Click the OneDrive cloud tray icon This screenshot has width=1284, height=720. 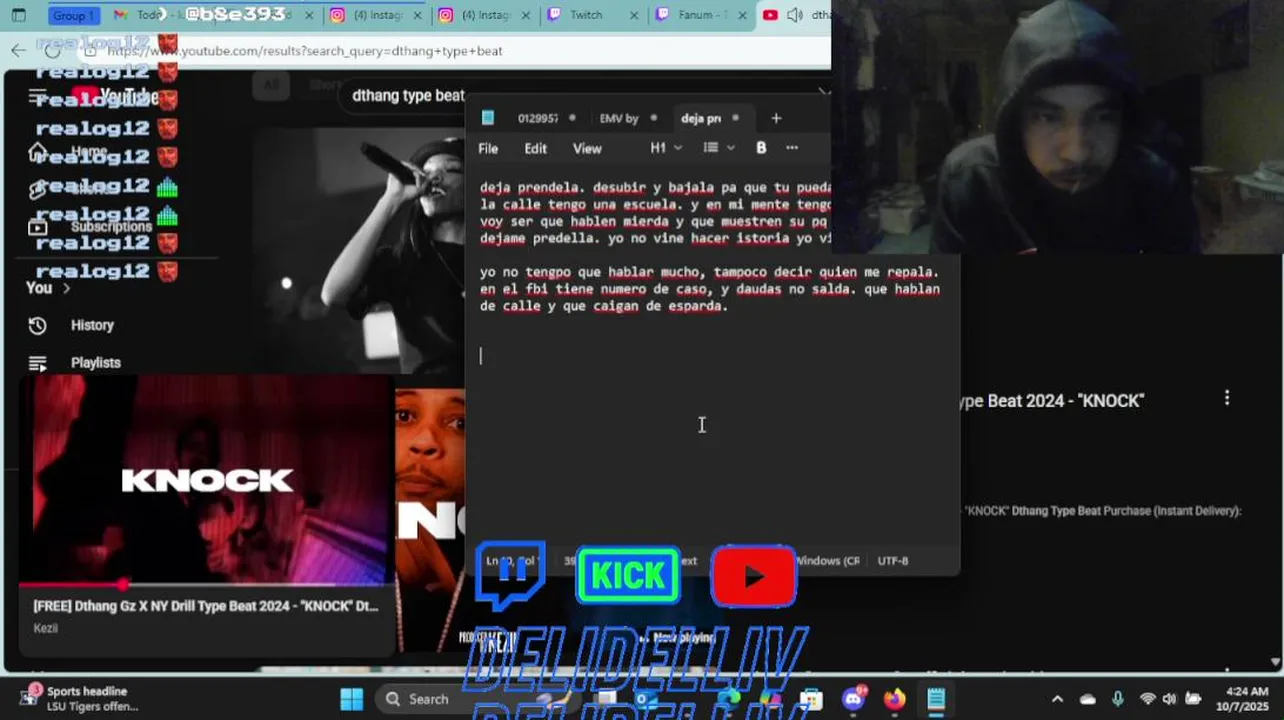pyautogui.click(x=1088, y=699)
